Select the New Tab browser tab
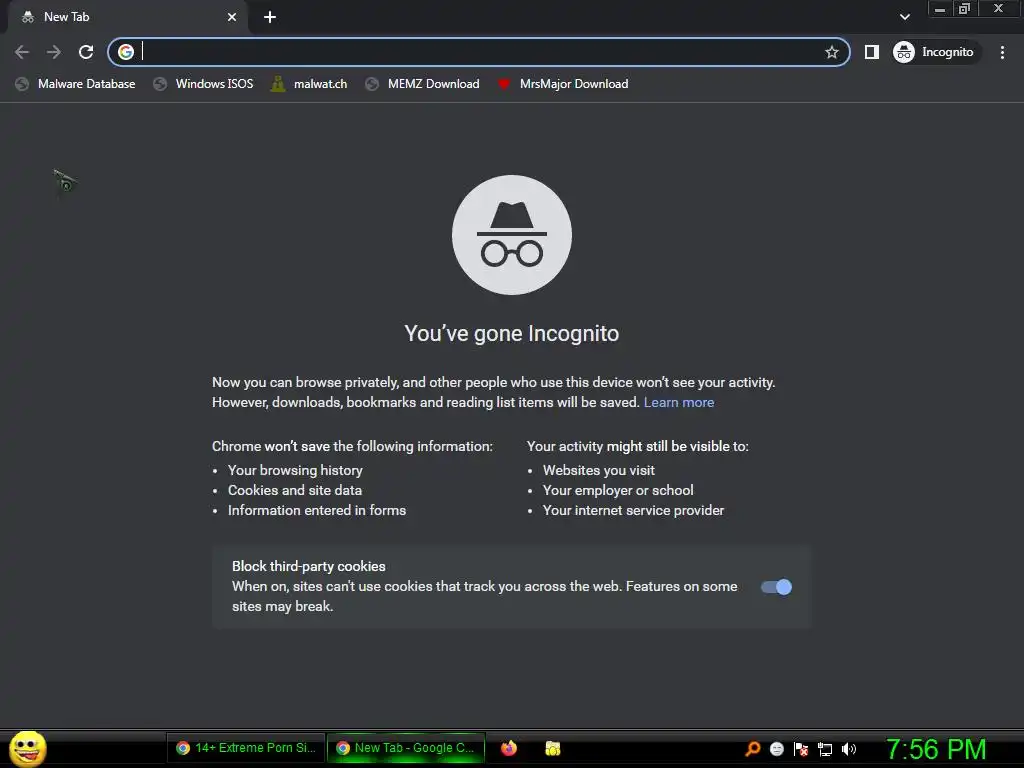Screen dimensions: 1024x768 click(x=128, y=18)
